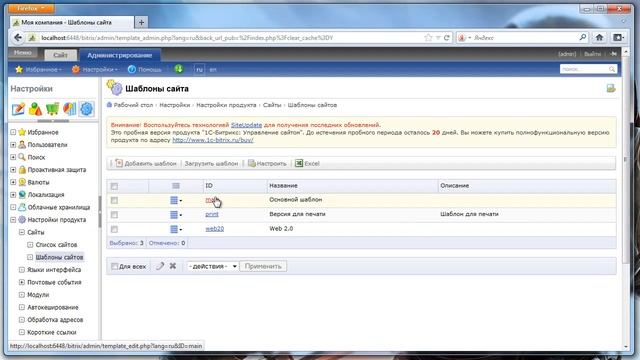Click the browser address bar
The width and height of the screenshot is (640, 360).
click(231, 38)
